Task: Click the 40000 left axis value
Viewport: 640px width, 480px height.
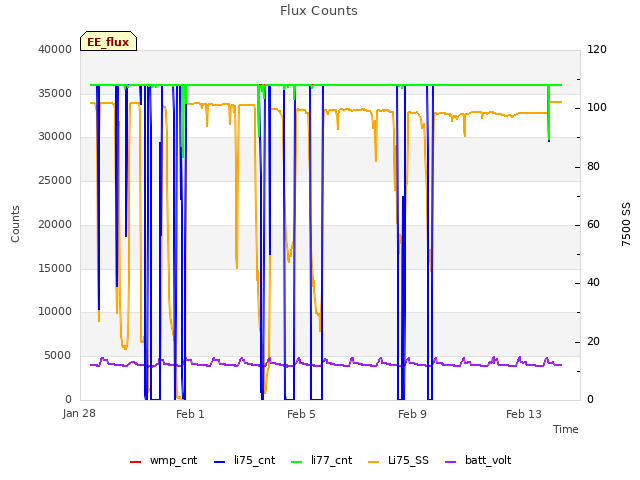Action: pyautogui.click(x=55, y=49)
